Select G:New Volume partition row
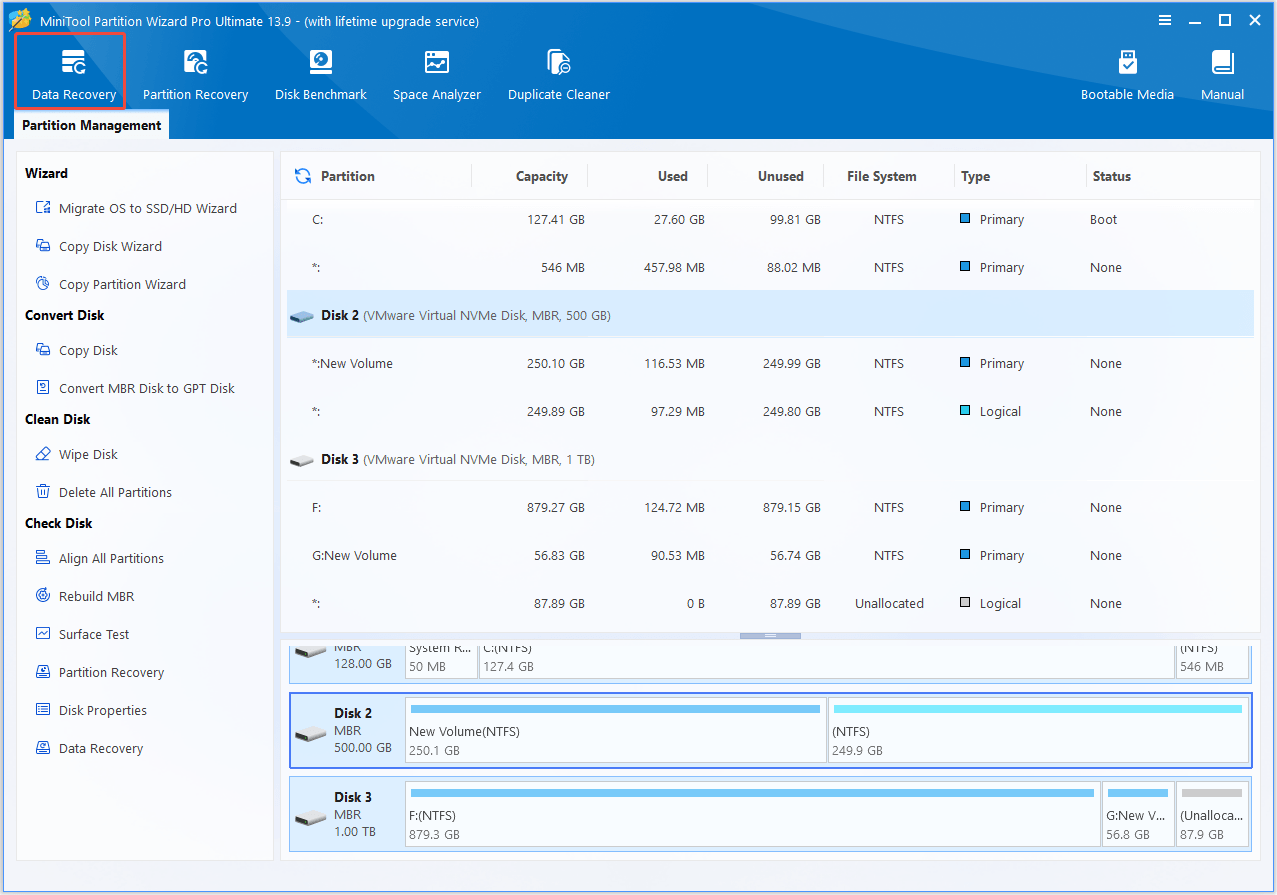1277x895 pixels. coord(770,556)
